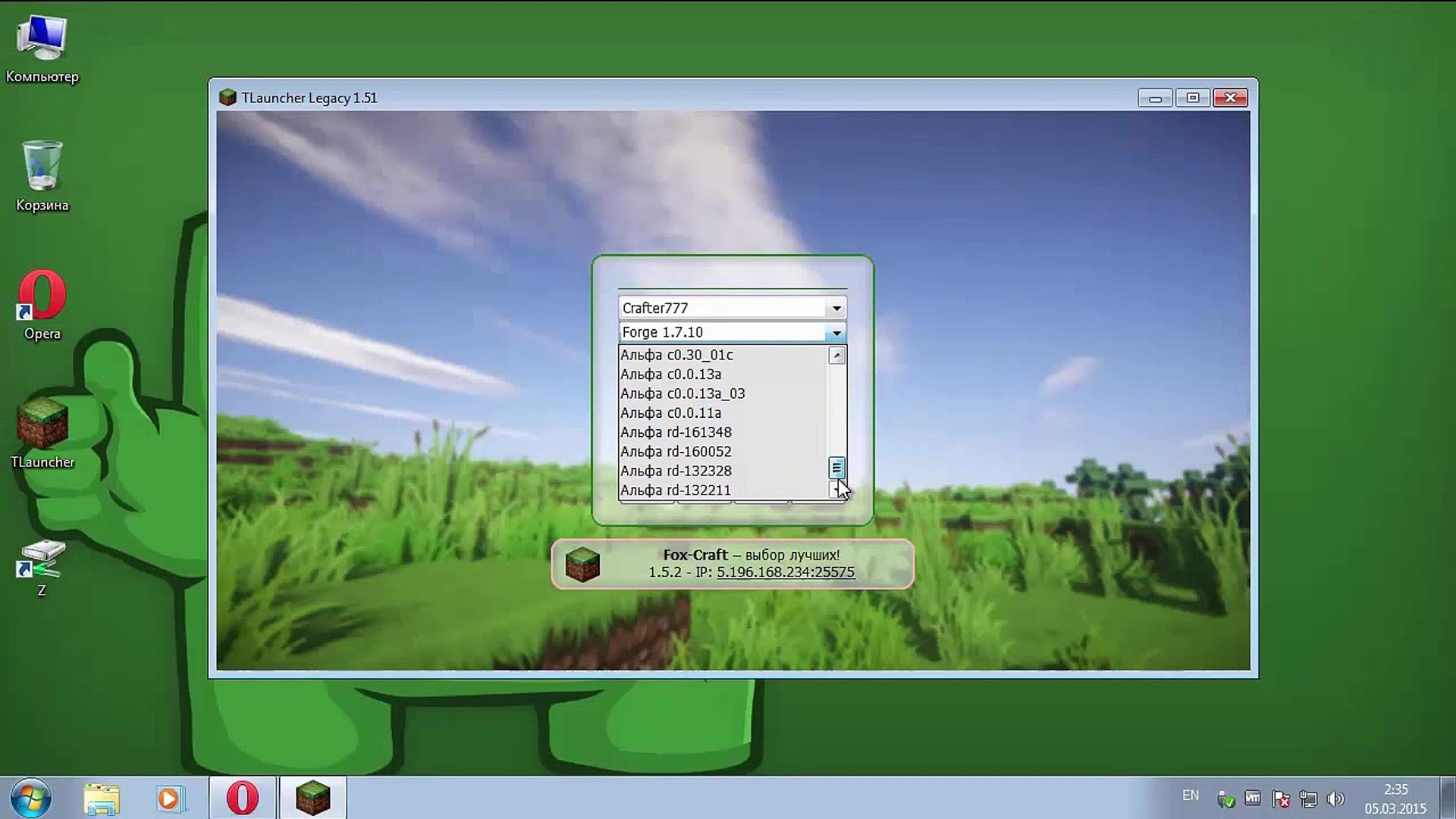The image size is (1456, 819).
Task: Select Альфа c0.30_01c from list
Action: click(x=676, y=355)
